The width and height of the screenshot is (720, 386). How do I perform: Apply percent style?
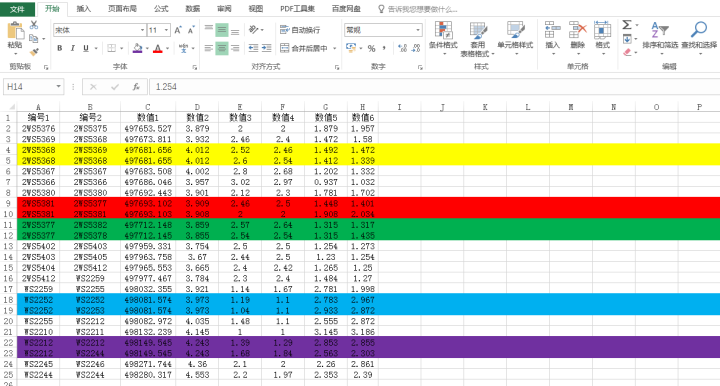tap(371, 48)
